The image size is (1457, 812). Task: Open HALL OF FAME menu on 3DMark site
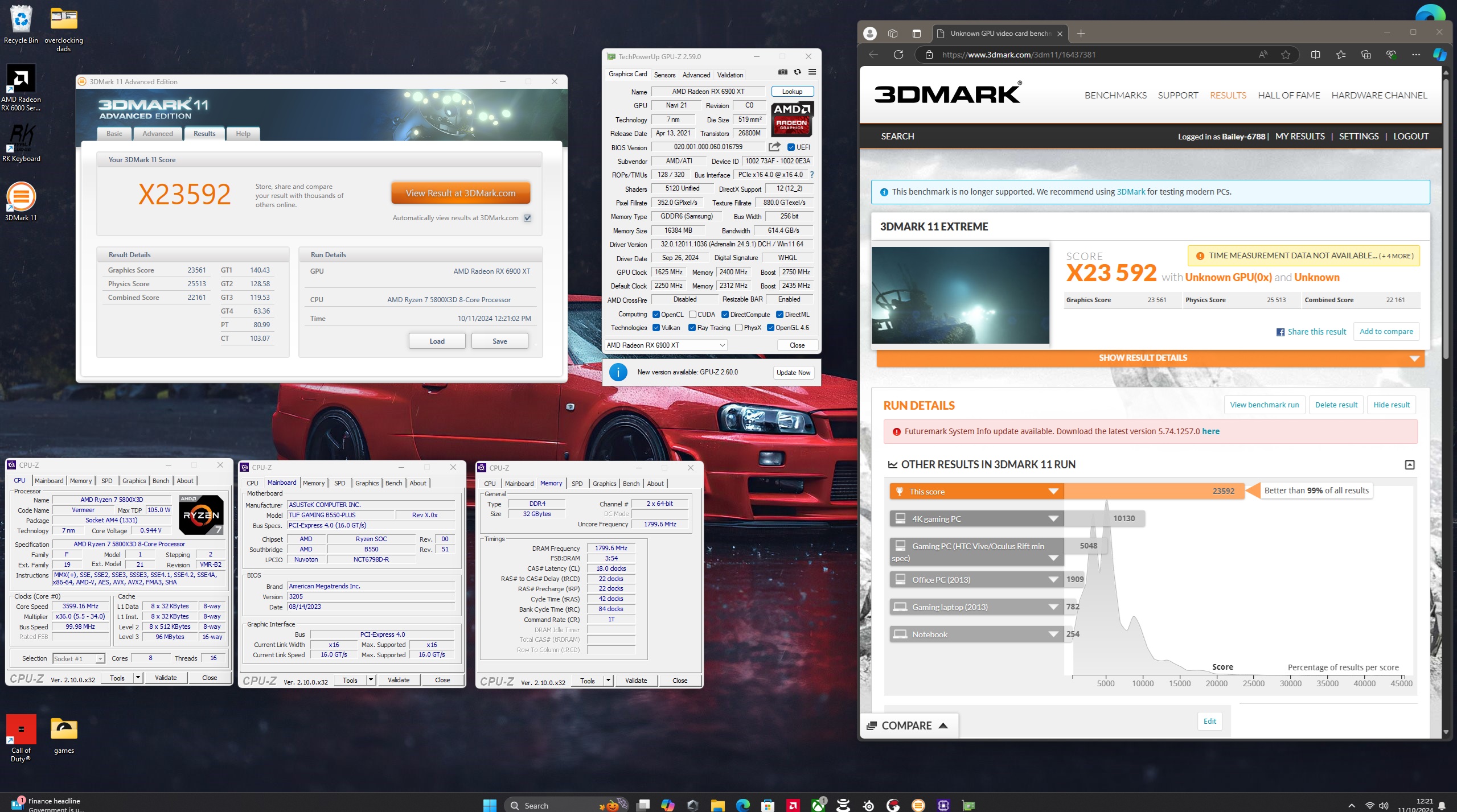click(x=1288, y=96)
